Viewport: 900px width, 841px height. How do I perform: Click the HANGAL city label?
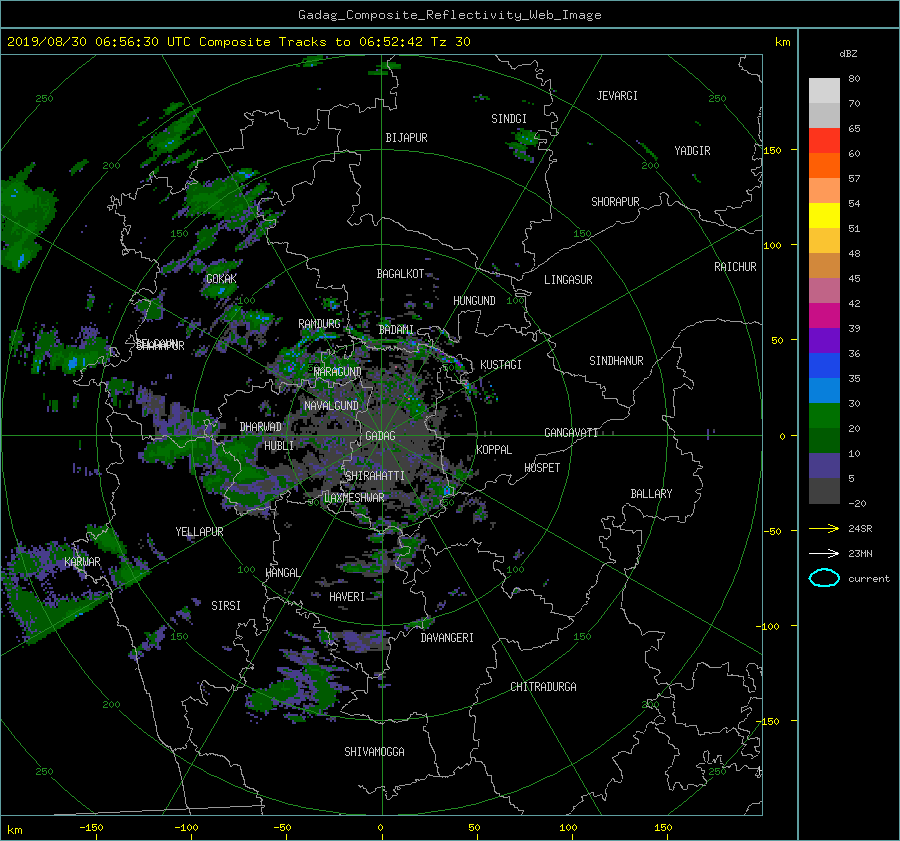click(283, 573)
